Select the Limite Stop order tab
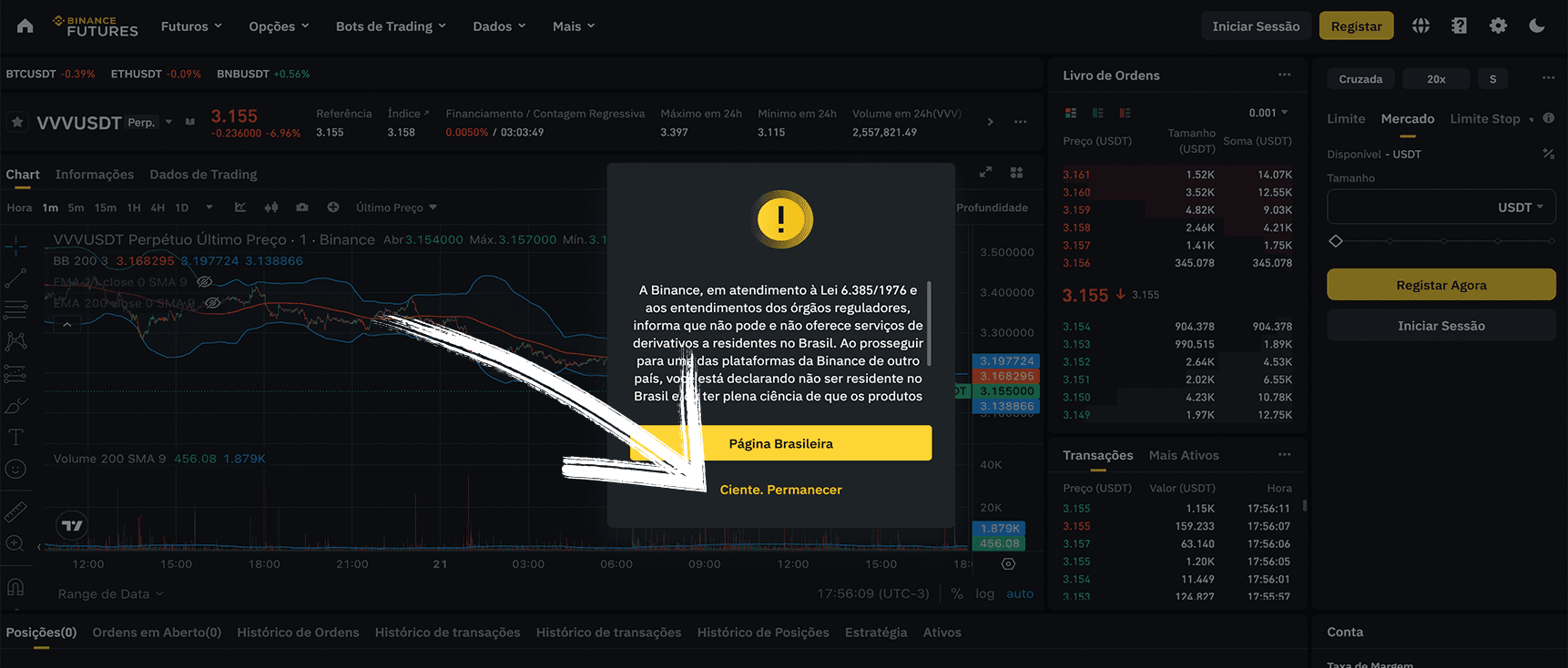This screenshot has width=1568, height=668. (1485, 118)
